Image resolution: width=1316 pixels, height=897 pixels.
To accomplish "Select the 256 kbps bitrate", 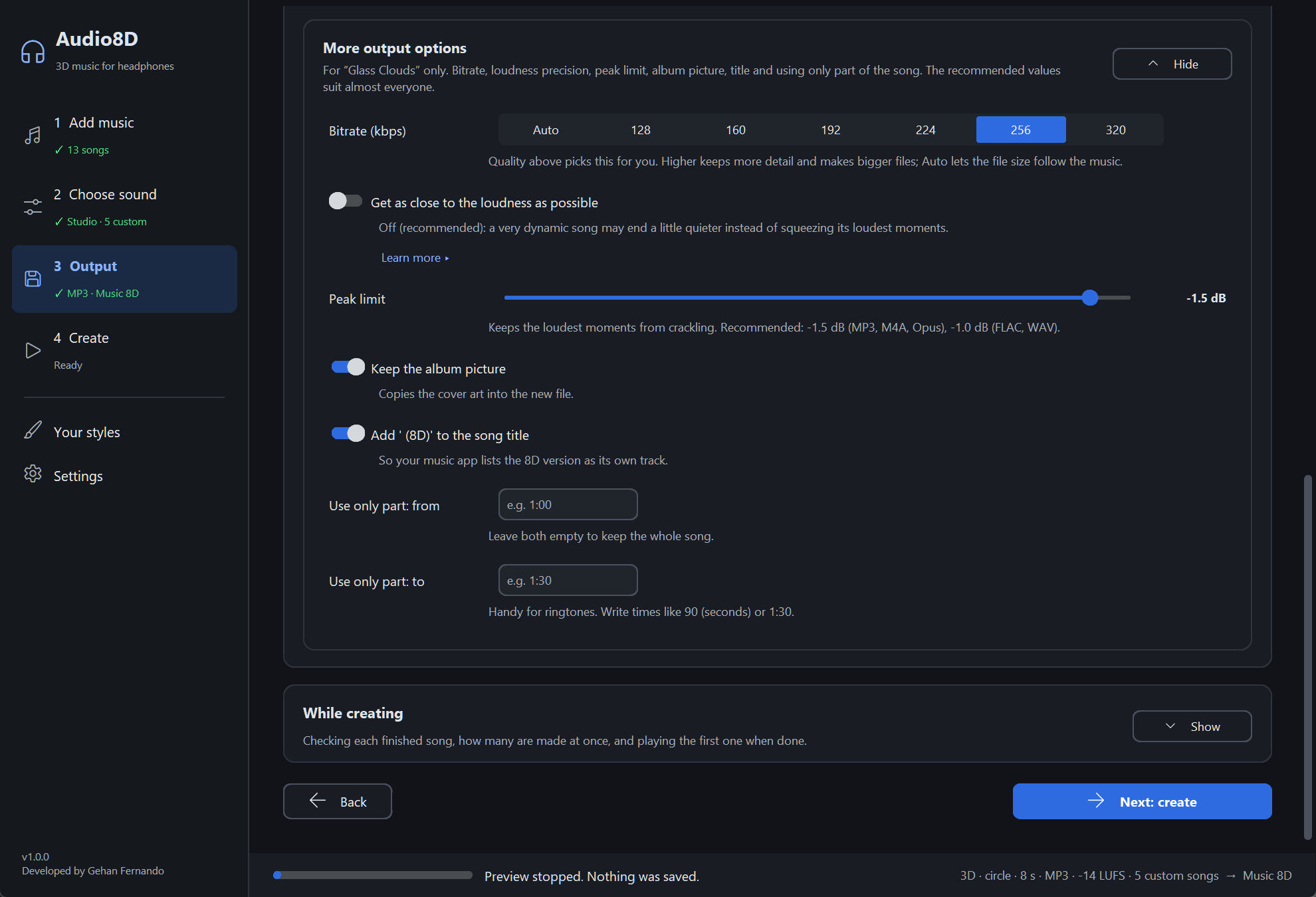I will (1021, 130).
